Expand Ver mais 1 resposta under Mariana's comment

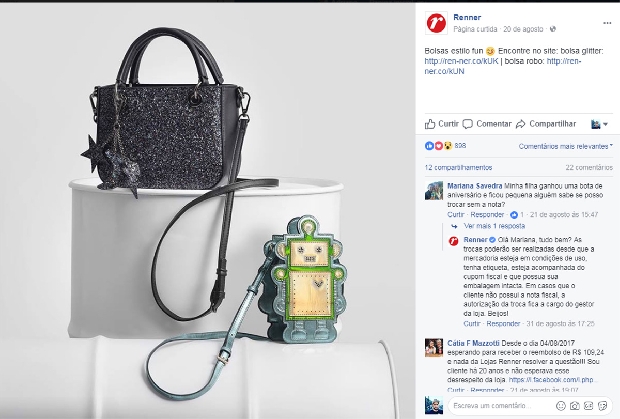[x=494, y=226]
